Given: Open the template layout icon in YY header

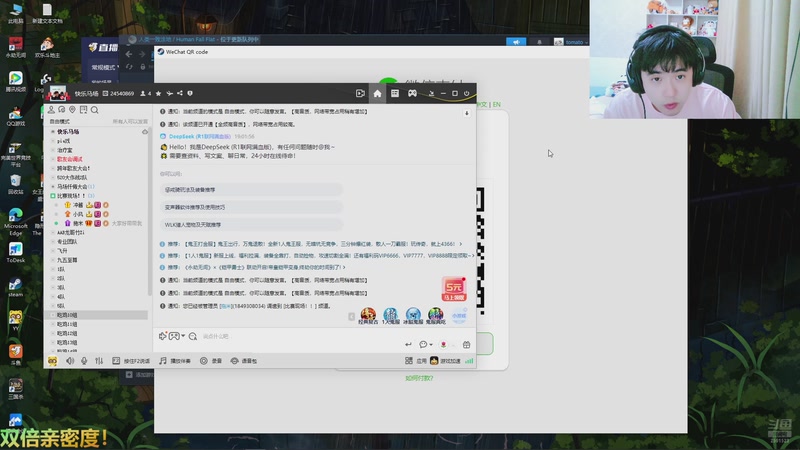Looking at the screenshot, I should point(395,93).
